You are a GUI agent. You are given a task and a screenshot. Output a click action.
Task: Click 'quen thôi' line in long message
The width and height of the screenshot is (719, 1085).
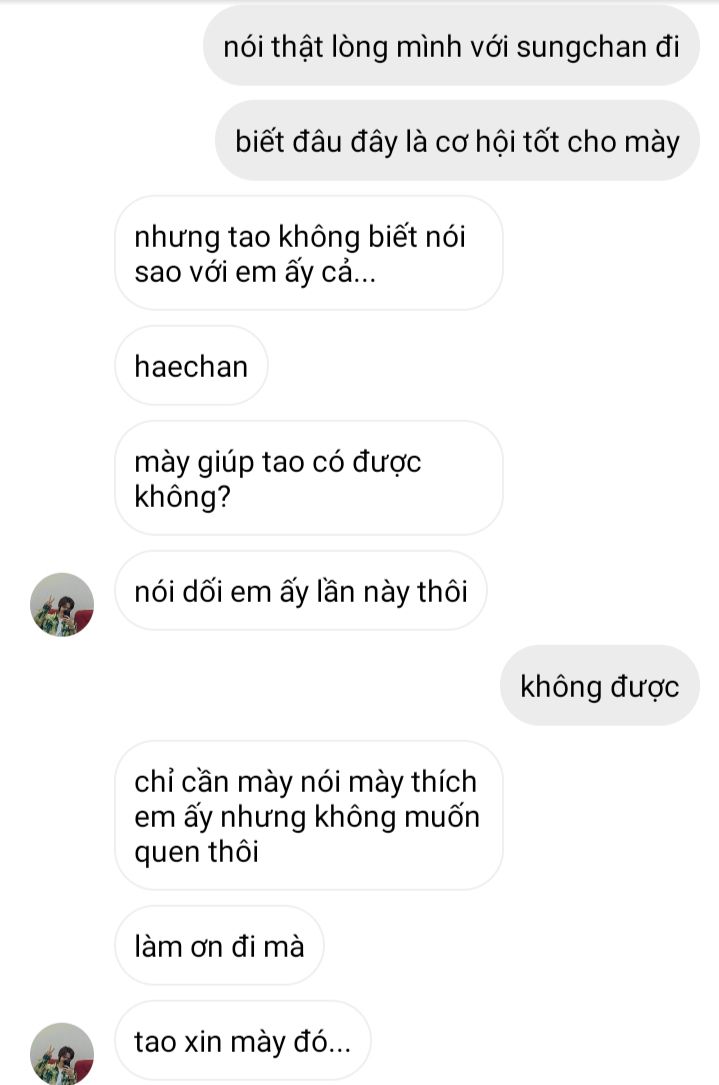197,852
